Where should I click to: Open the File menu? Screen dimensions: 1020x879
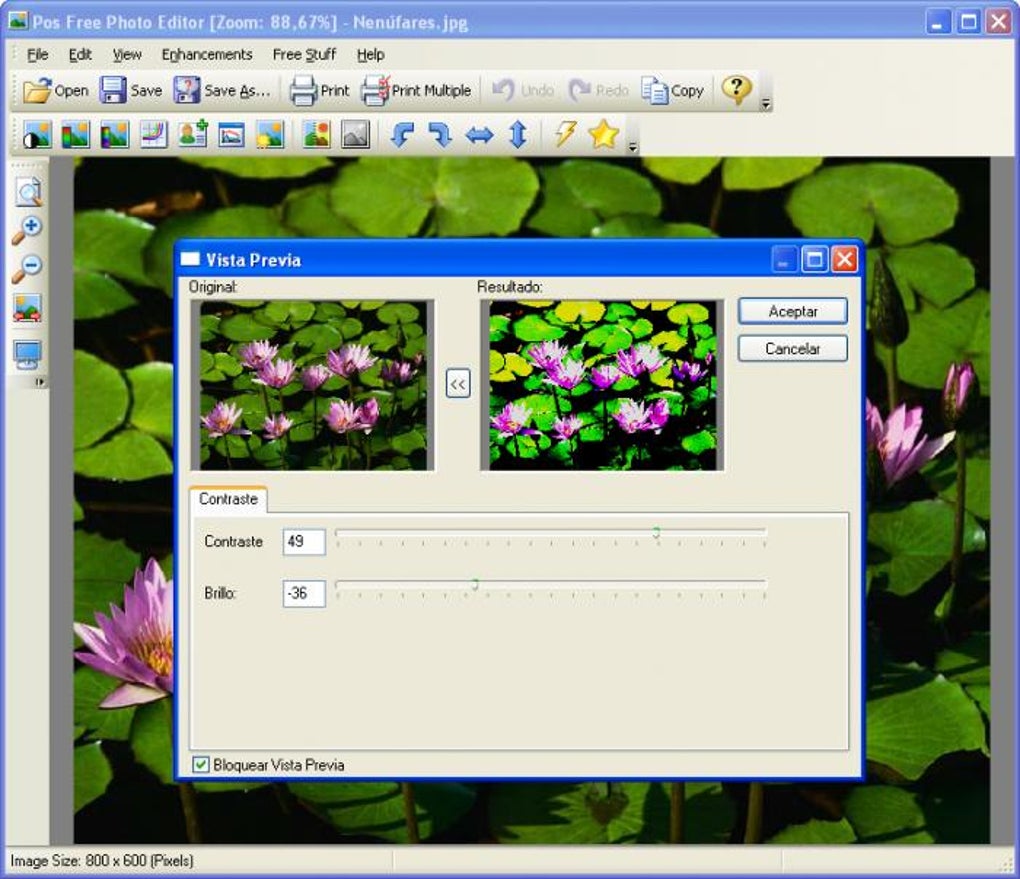[x=37, y=55]
